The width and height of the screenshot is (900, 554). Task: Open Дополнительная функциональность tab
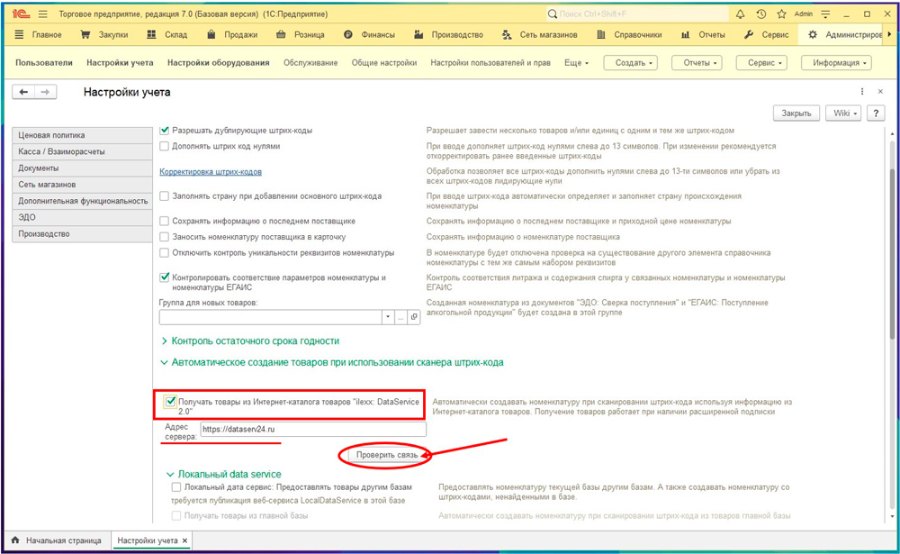pos(82,201)
